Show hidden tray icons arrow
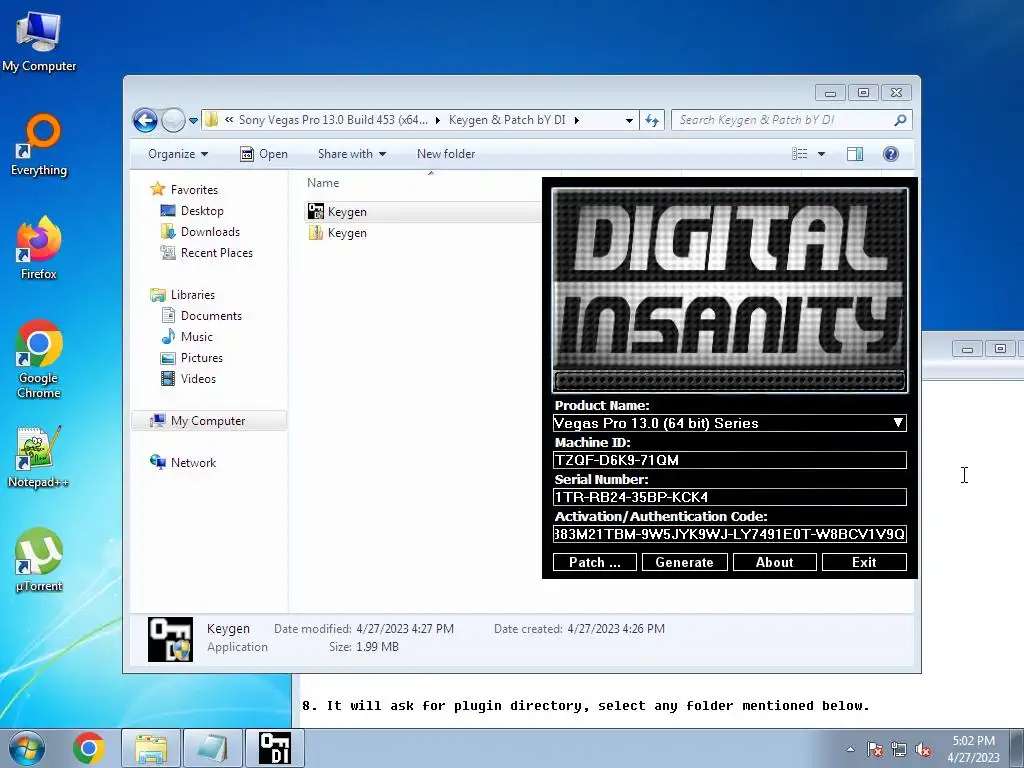 point(850,749)
